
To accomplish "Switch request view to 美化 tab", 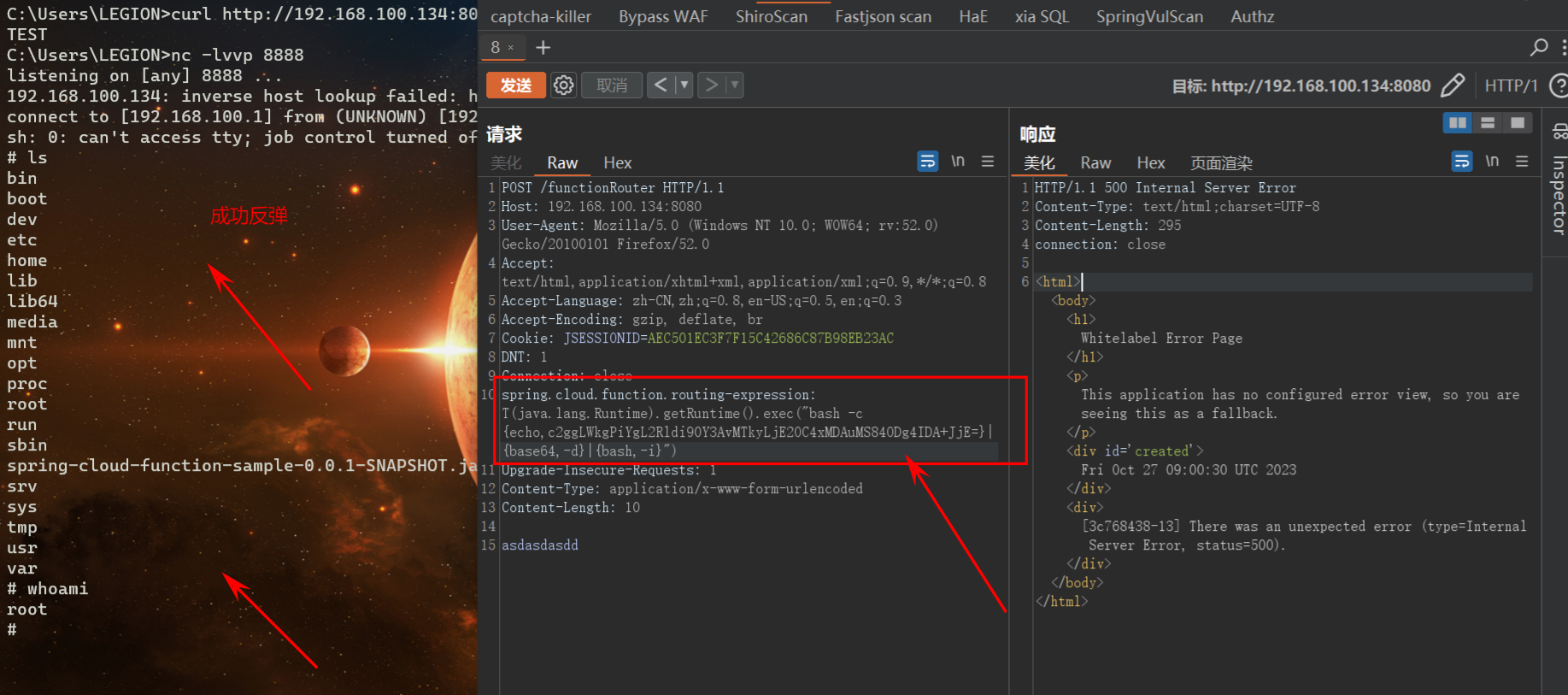I will pos(506,162).
